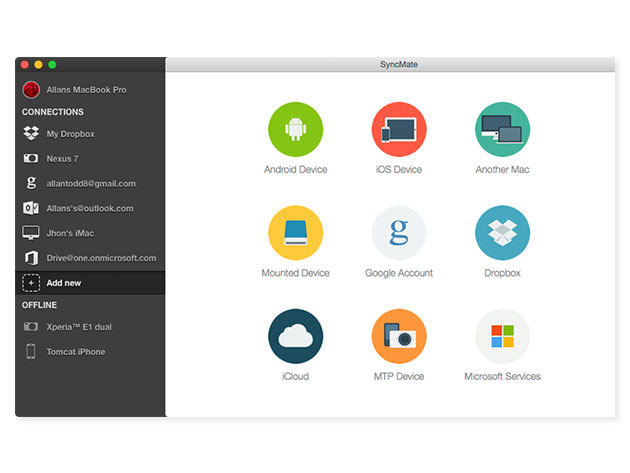Open the Microsoft Services icon
The image size is (630, 473).
[x=502, y=336]
